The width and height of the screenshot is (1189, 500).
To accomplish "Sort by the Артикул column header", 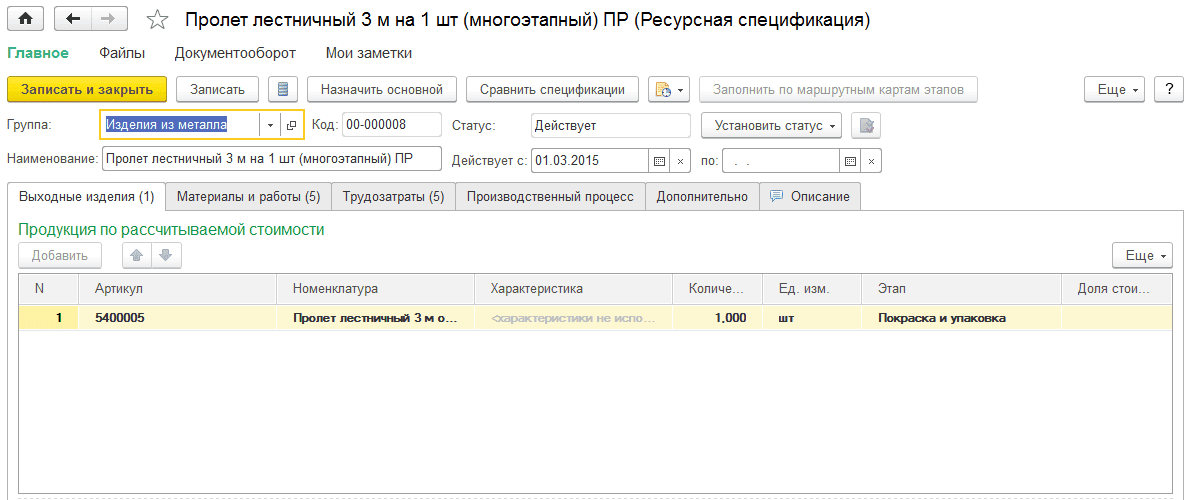I will pos(177,289).
